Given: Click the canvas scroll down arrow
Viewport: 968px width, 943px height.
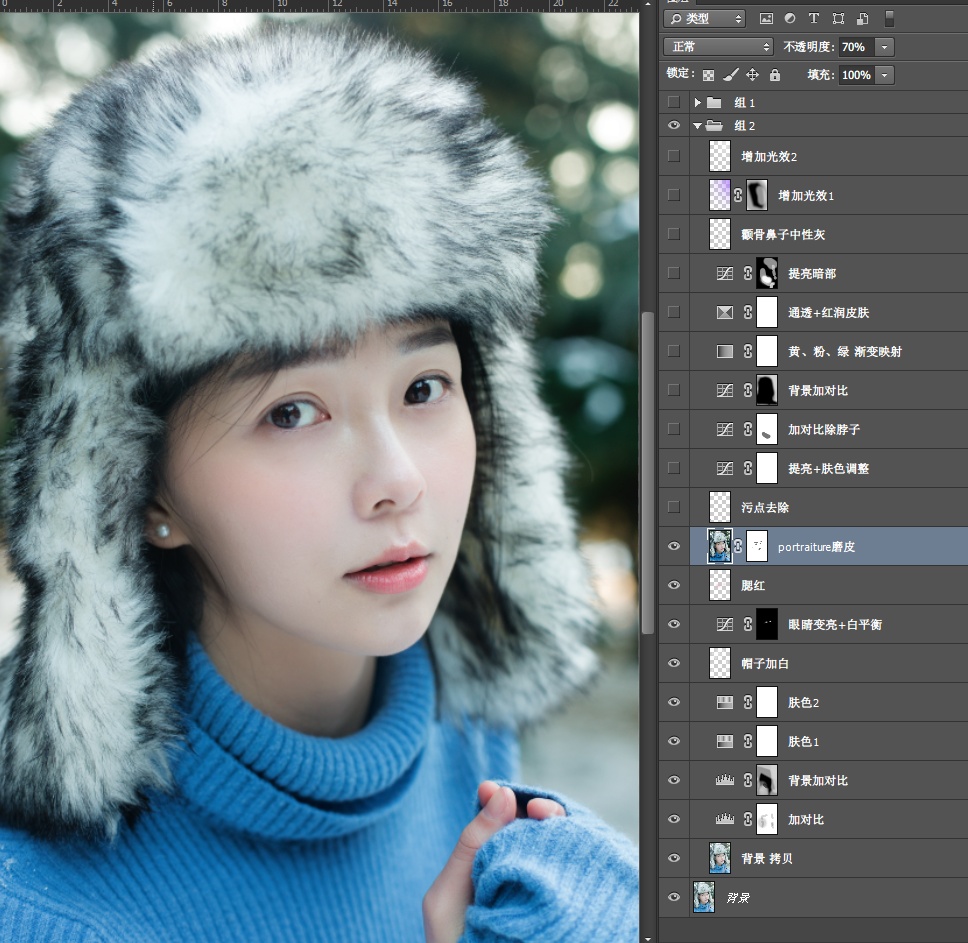Looking at the screenshot, I should [x=647, y=938].
